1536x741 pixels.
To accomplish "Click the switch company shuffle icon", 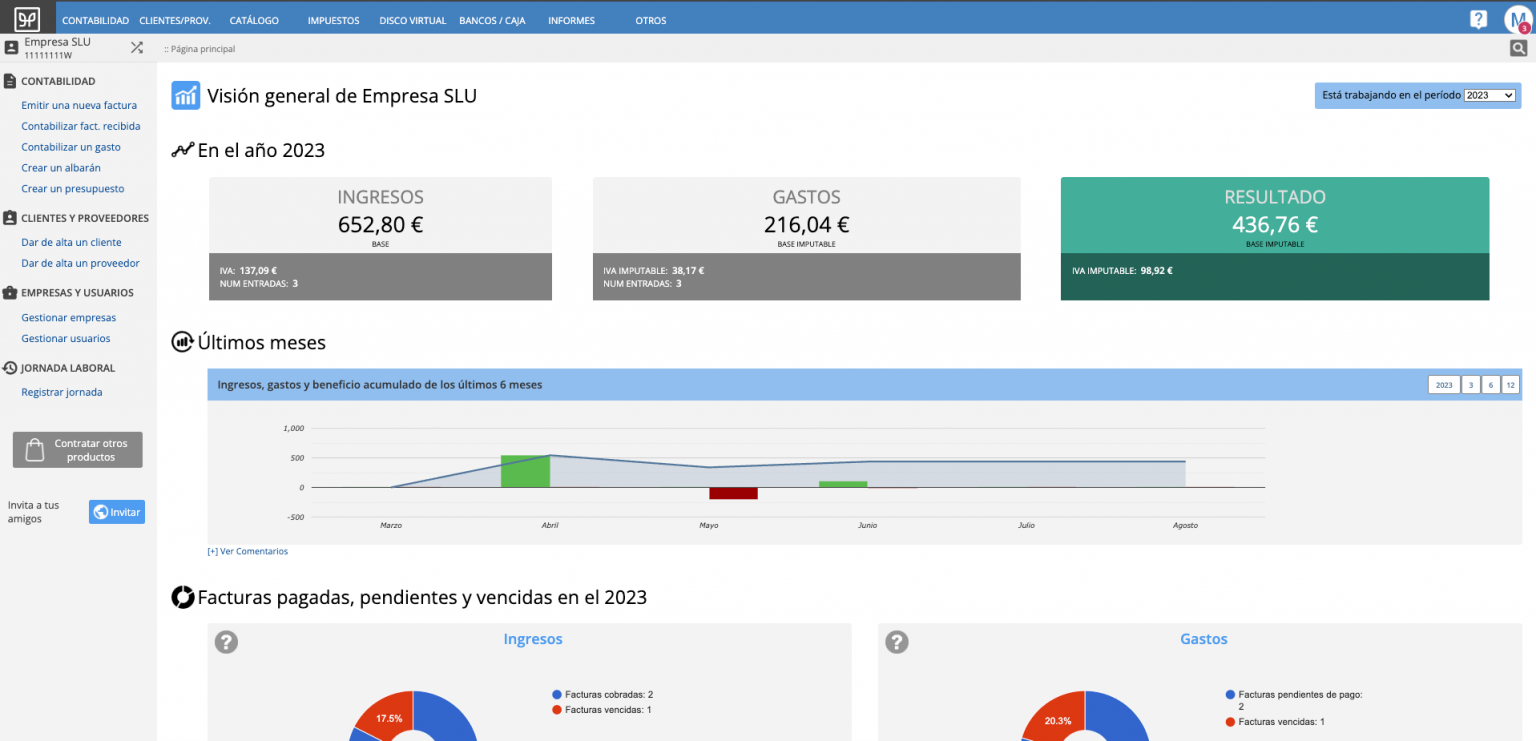I will tap(137, 47).
